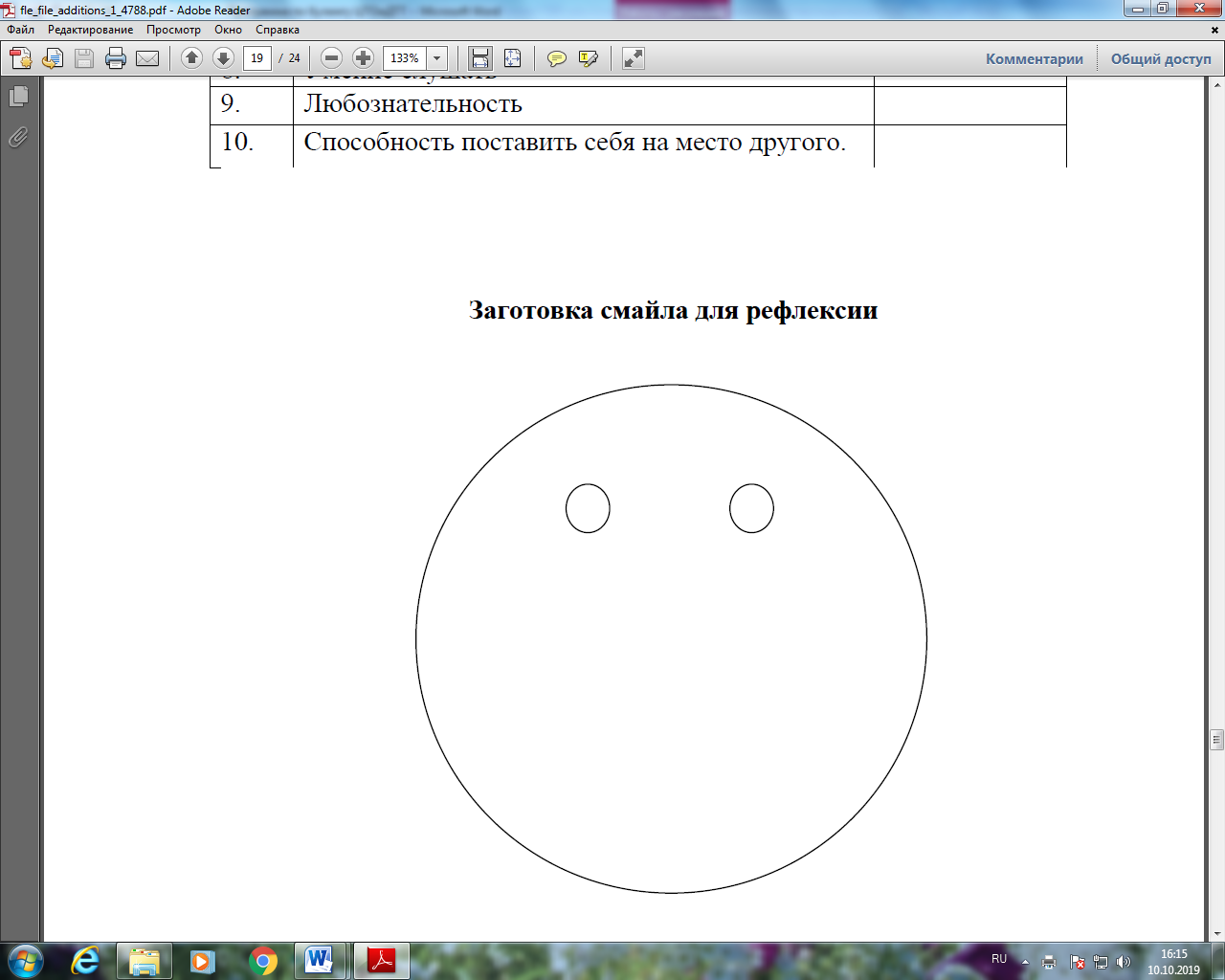This screenshot has height=980, width=1225.
Task: Print the document via printer icon
Action: [x=116, y=58]
